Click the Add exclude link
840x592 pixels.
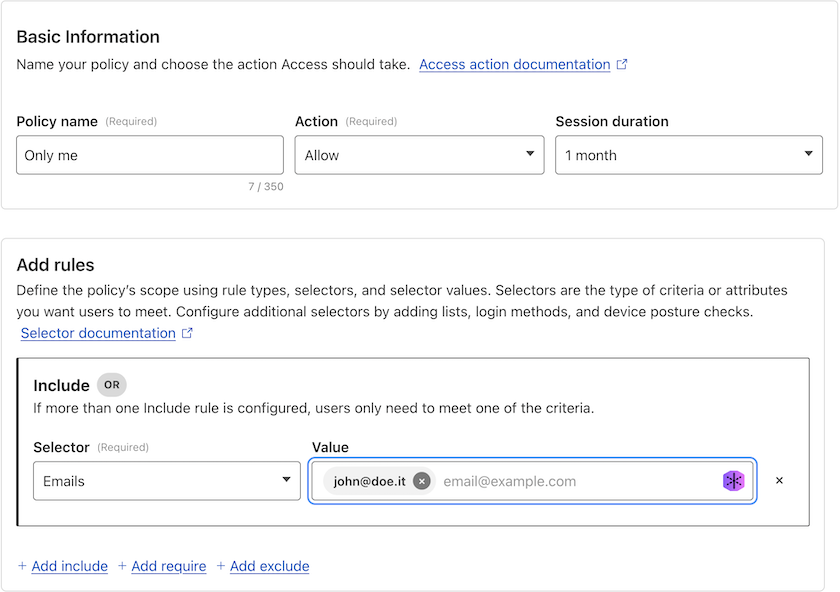(x=269, y=566)
